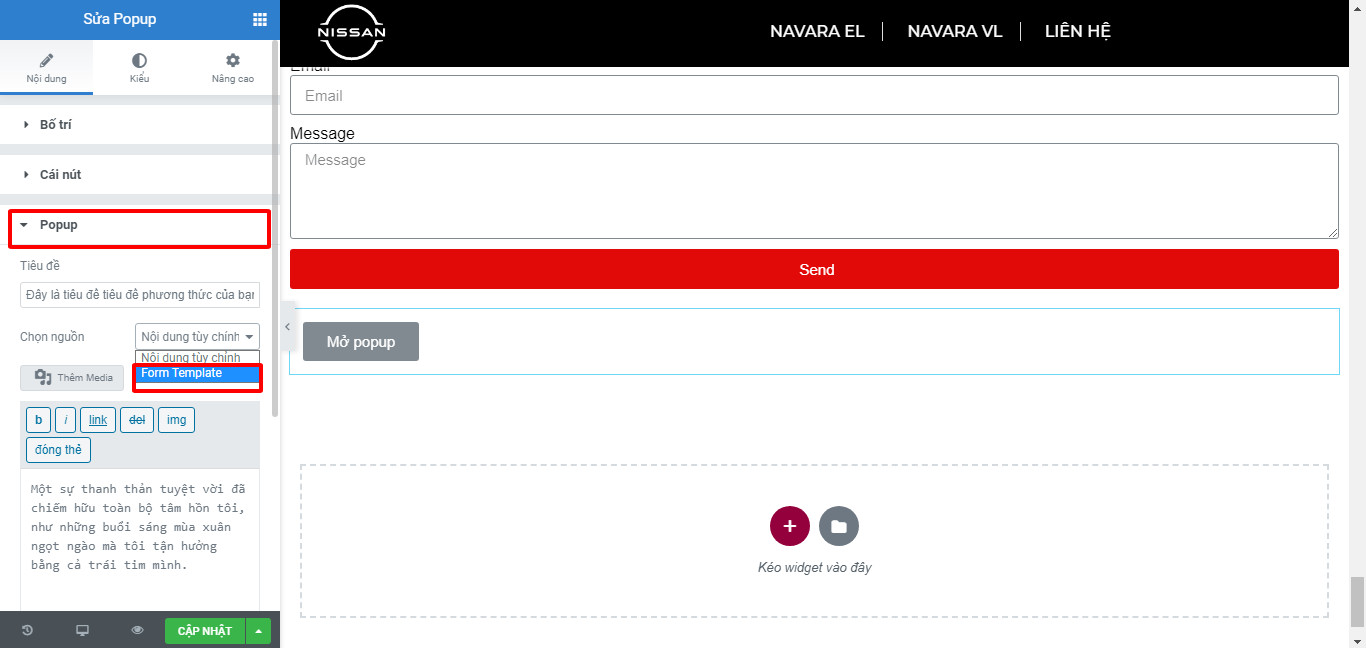Expand the Bố trí section
Viewport: 1366px width, 648px height.
click(x=55, y=125)
